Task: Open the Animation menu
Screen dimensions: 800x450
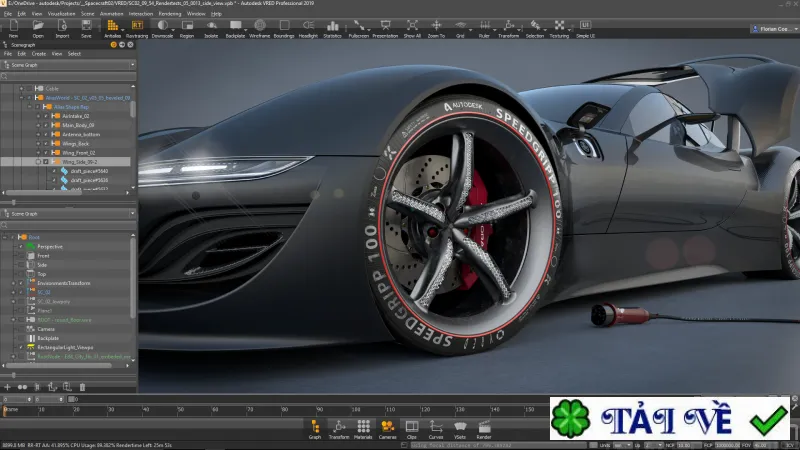Action: (111, 14)
